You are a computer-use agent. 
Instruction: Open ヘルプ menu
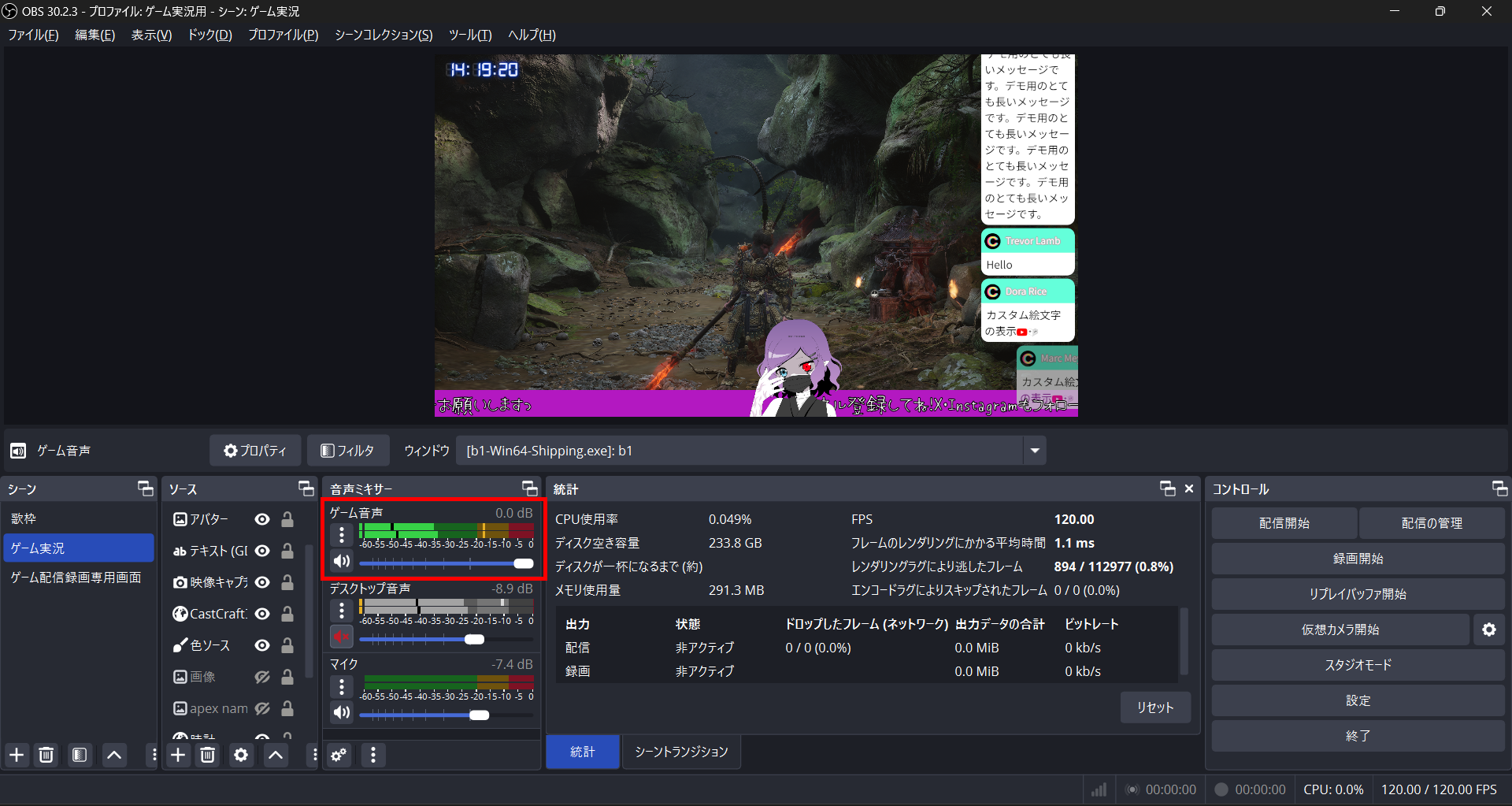[532, 35]
